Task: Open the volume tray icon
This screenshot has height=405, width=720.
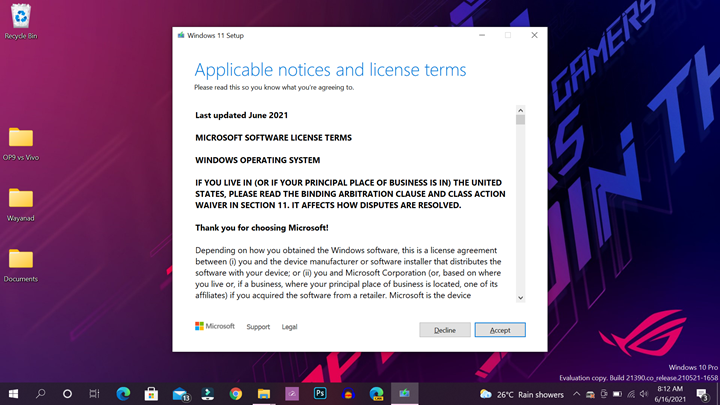Action: point(644,394)
